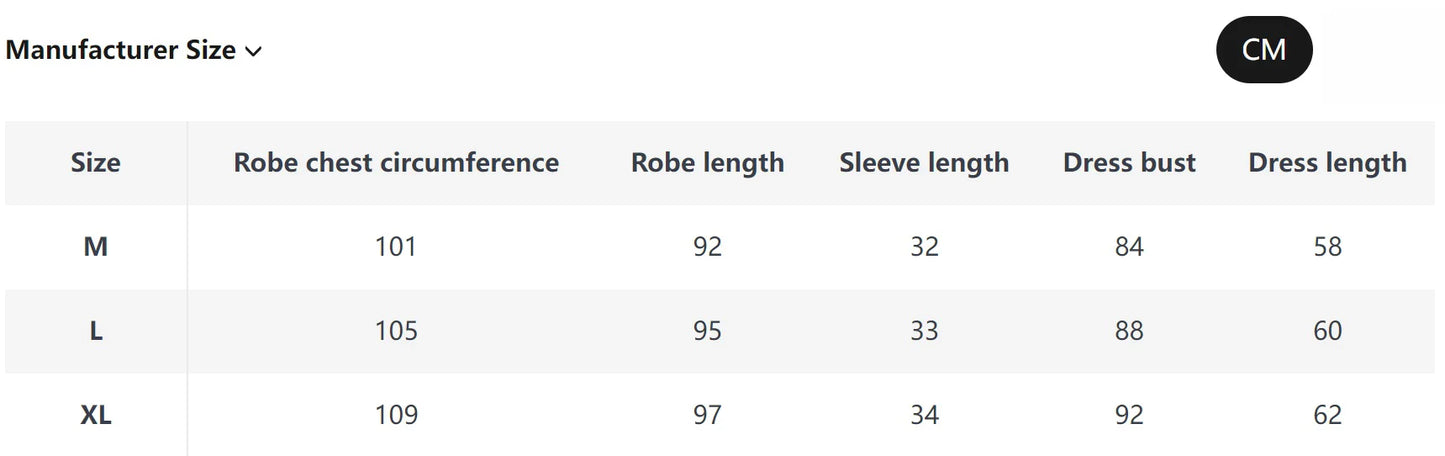
Task: Click the Sleeve length column header
Action: tap(924, 163)
